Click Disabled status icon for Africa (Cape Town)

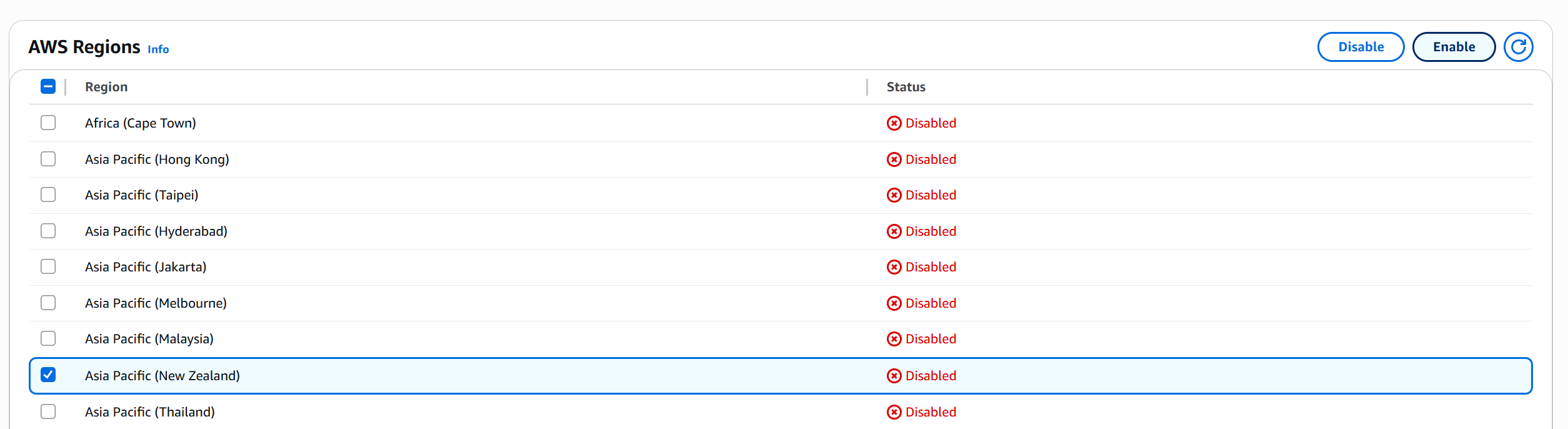894,123
